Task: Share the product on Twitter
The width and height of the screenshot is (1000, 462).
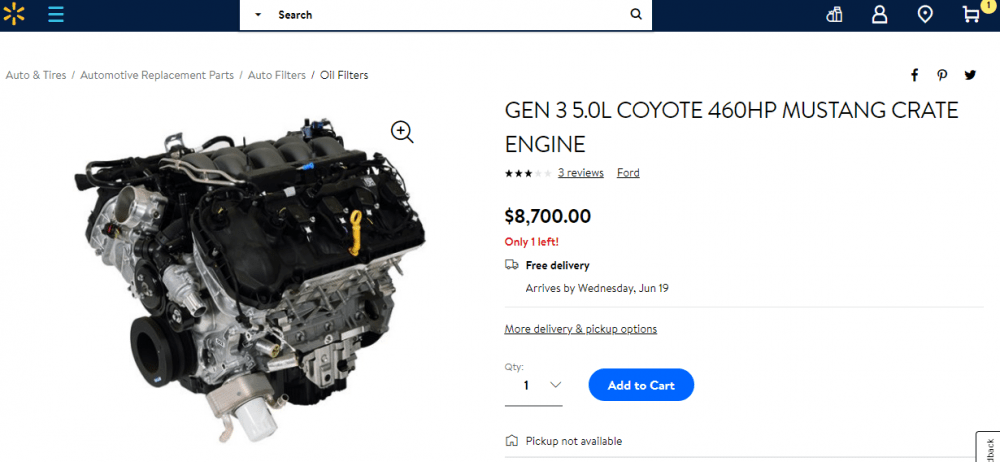Action: (970, 75)
